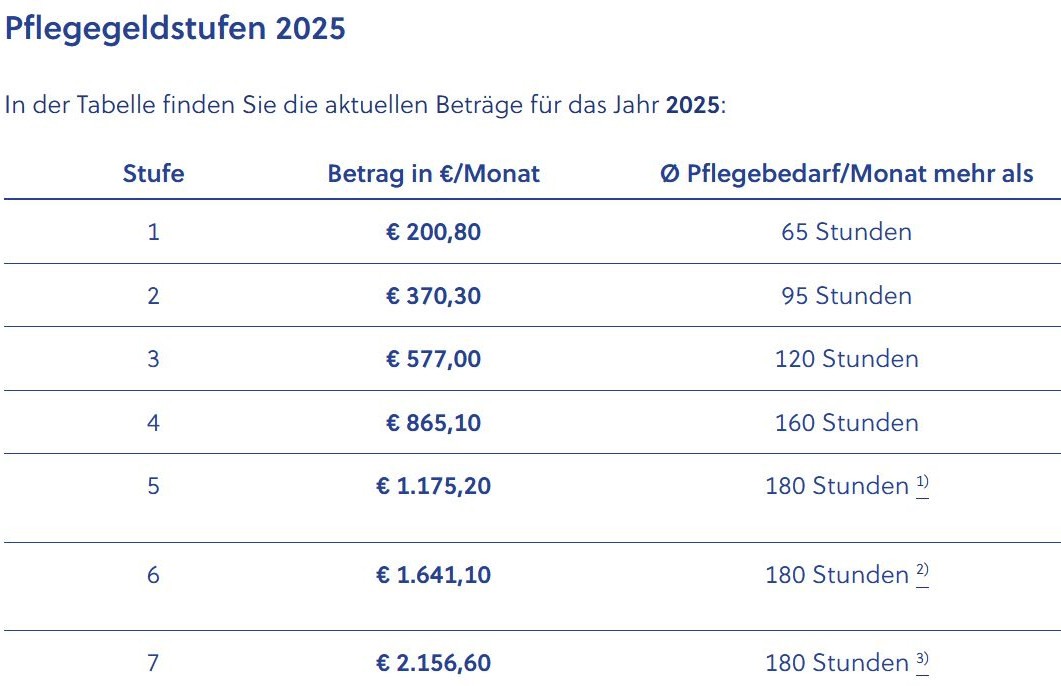Click the Betrag in €/Monat column header
The height and width of the screenshot is (686, 1061).
433,174
